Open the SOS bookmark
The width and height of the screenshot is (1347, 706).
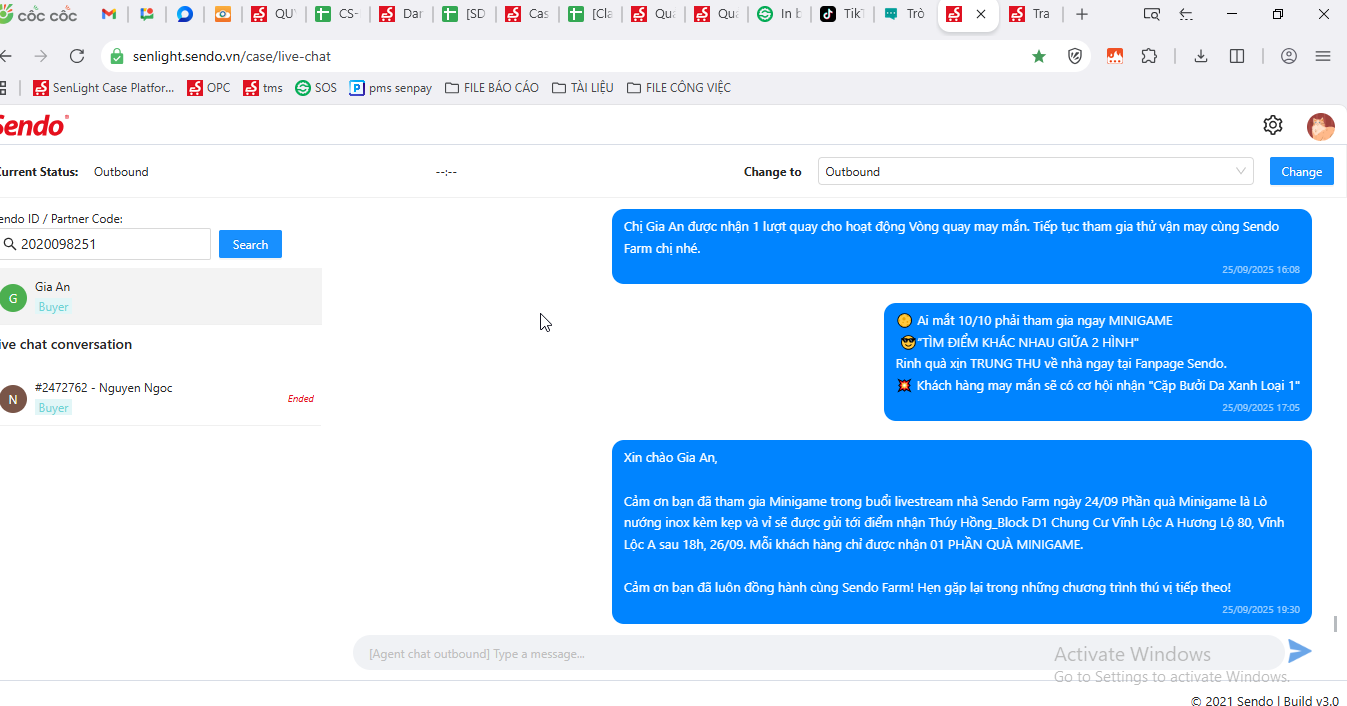pos(316,88)
